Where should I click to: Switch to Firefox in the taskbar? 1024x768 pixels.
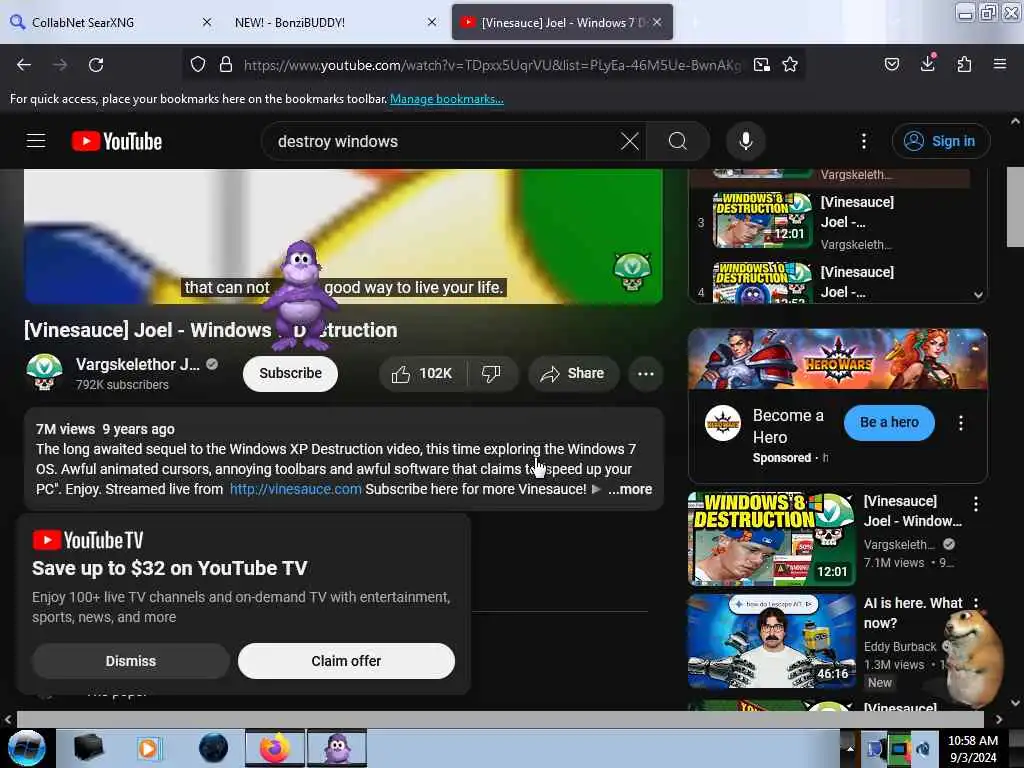pyautogui.click(x=275, y=748)
